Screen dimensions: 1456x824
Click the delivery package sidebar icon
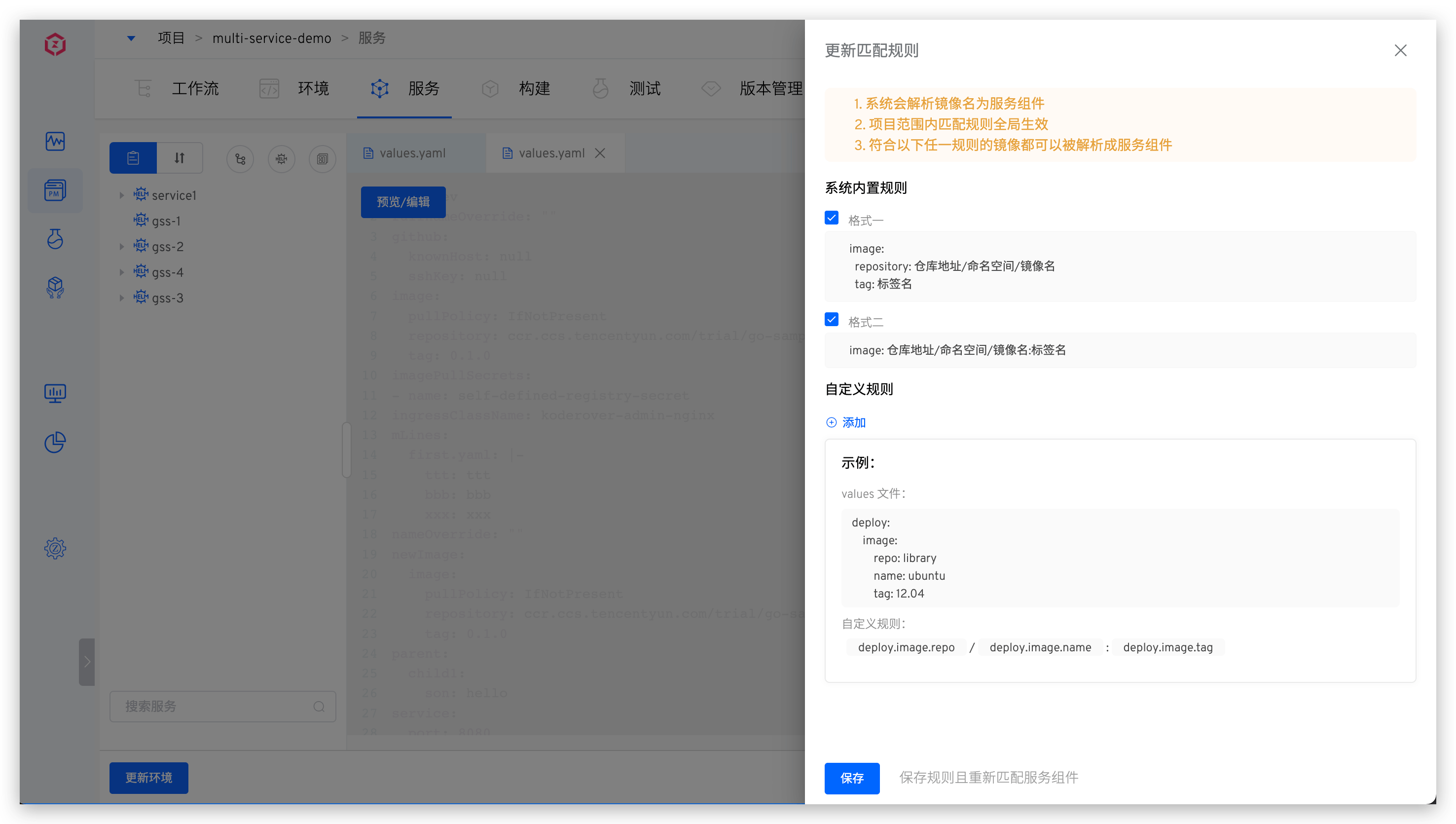coord(55,288)
